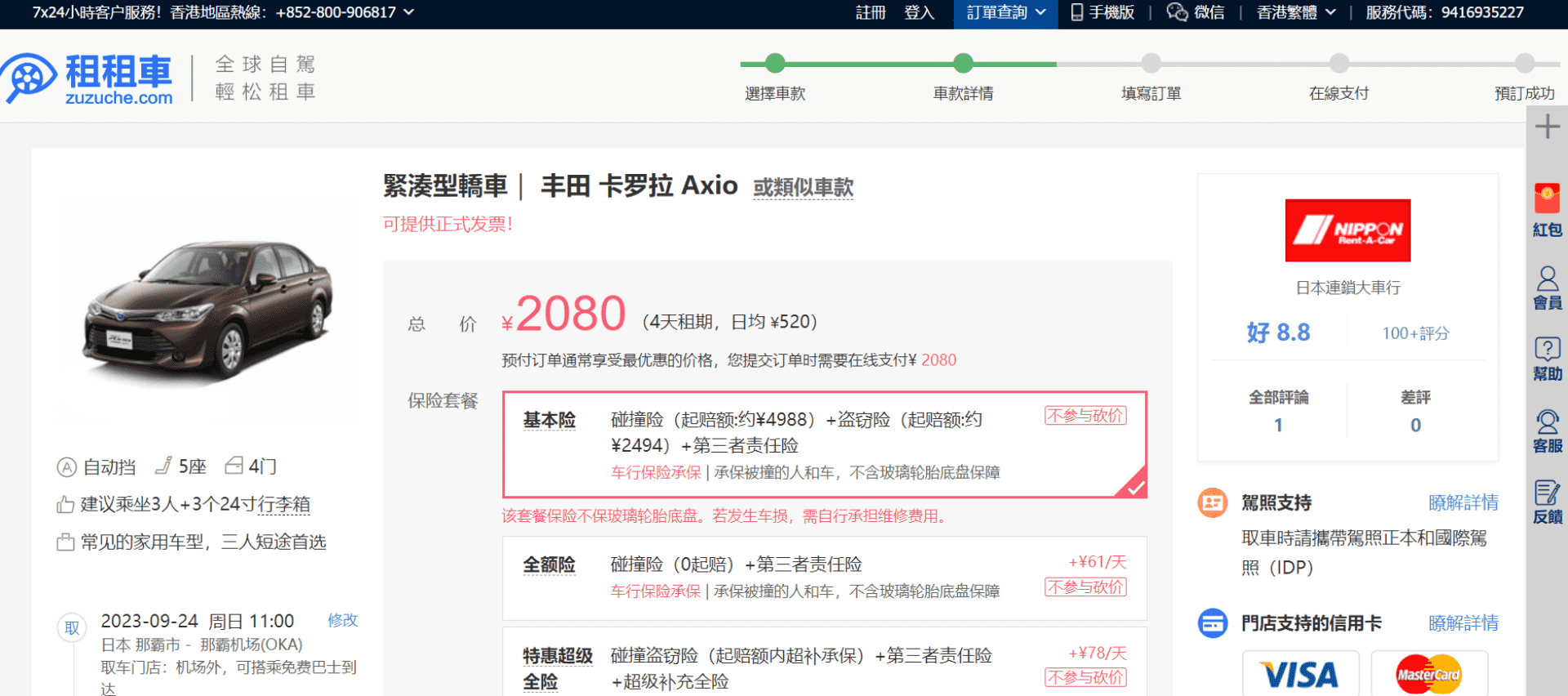This screenshot has width=1568, height=696.
Task: Click the +¥61/天 price text
Action: pyautogui.click(x=1098, y=562)
